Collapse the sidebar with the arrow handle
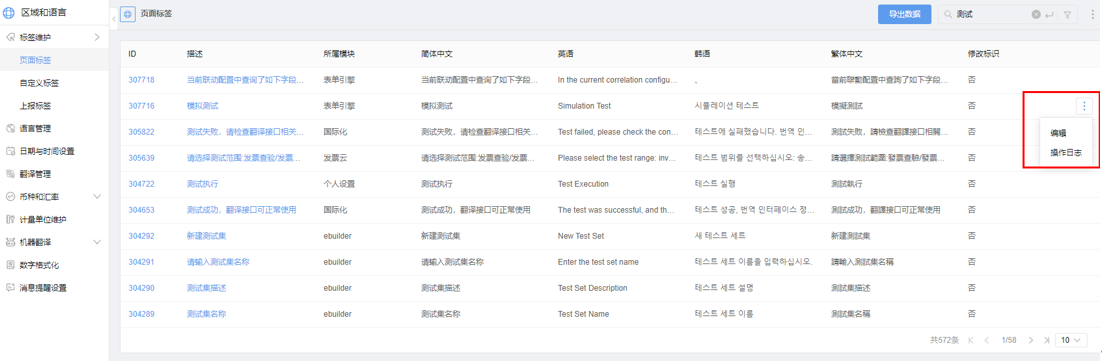The height and width of the screenshot is (361, 1102). point(114,18)
